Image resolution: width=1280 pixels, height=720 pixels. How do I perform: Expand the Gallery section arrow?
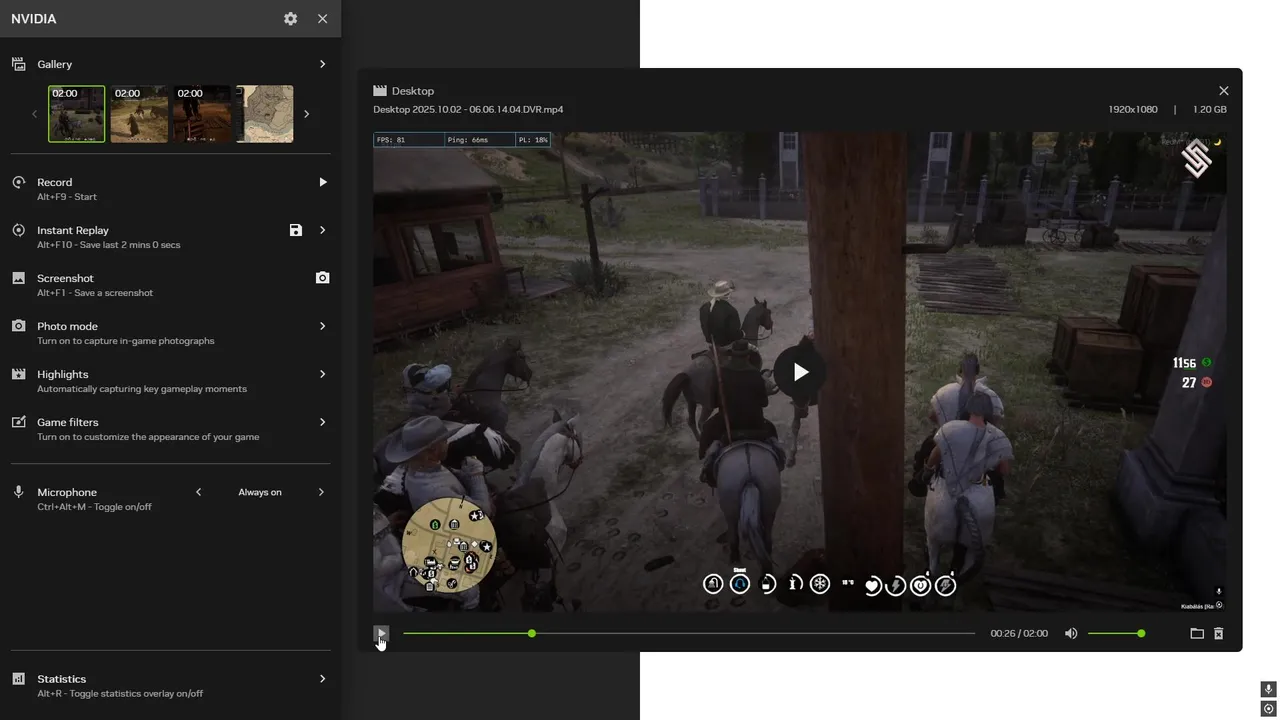(x=322, y=64)
